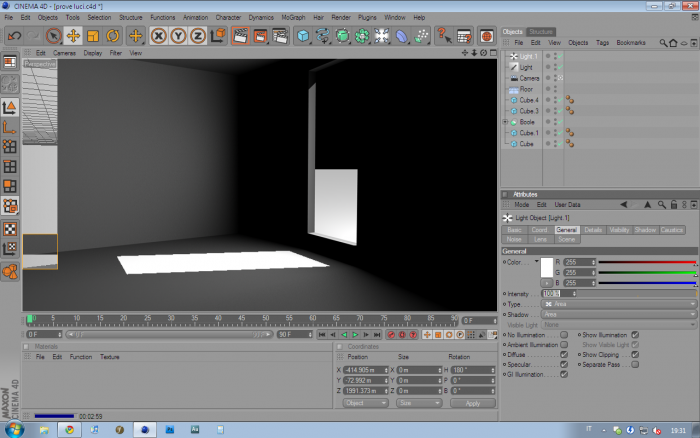This screenshot has width=700, height=438.
Task: Toggle the Specular checkbox
Action: [564, 364]
